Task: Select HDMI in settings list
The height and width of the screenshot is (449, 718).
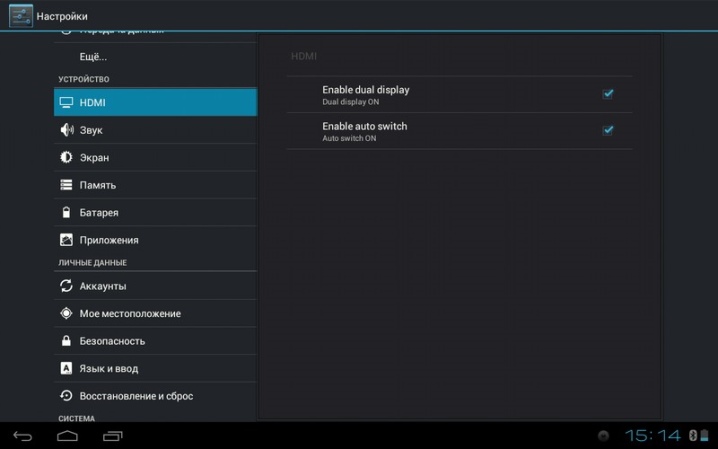Action: tap(155, 103)
